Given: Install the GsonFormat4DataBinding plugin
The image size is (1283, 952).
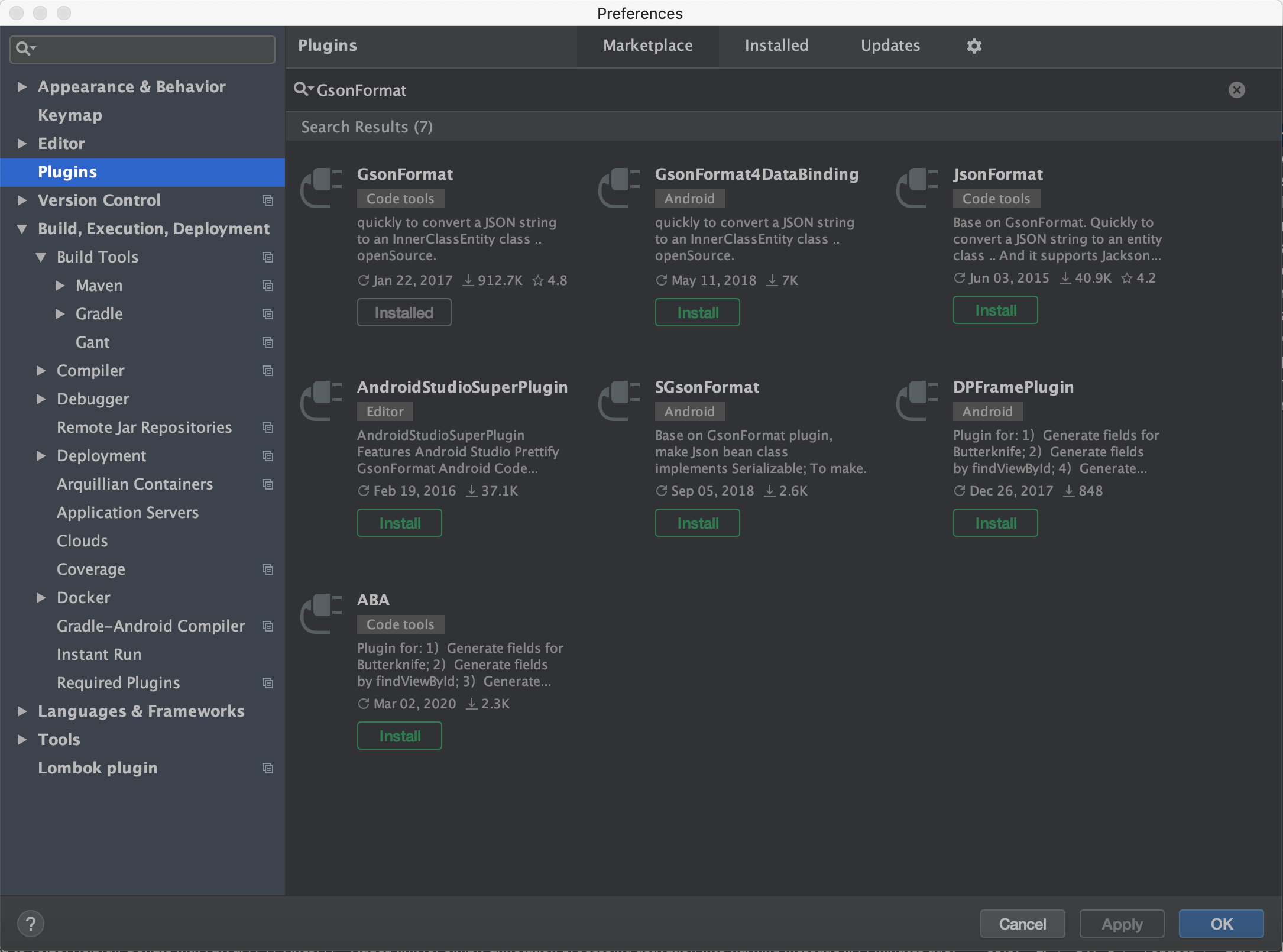Looking at the screenshot, I should point(697,312).
